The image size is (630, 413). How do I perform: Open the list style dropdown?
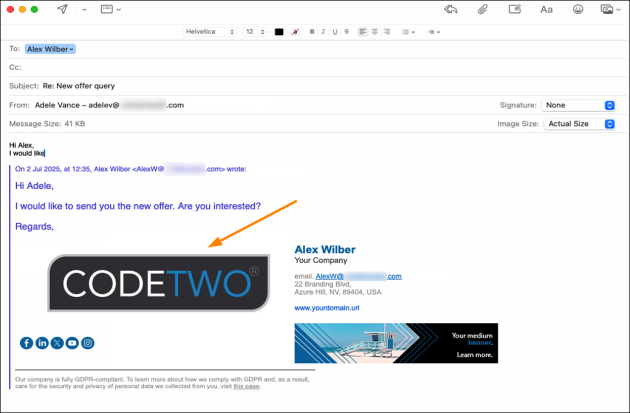[x=408, y=32]
